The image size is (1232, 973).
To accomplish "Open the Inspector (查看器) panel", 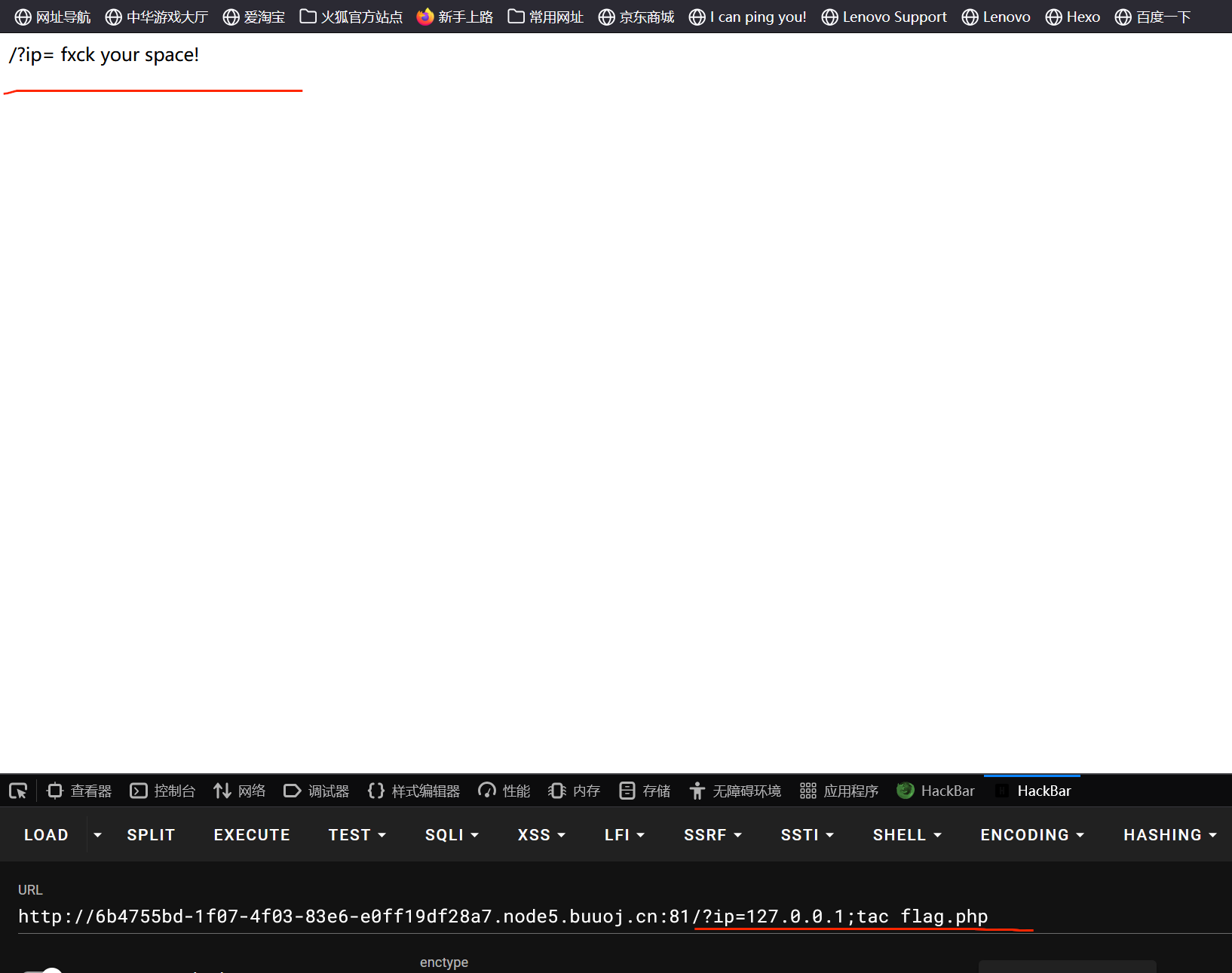I will (79, 791).
